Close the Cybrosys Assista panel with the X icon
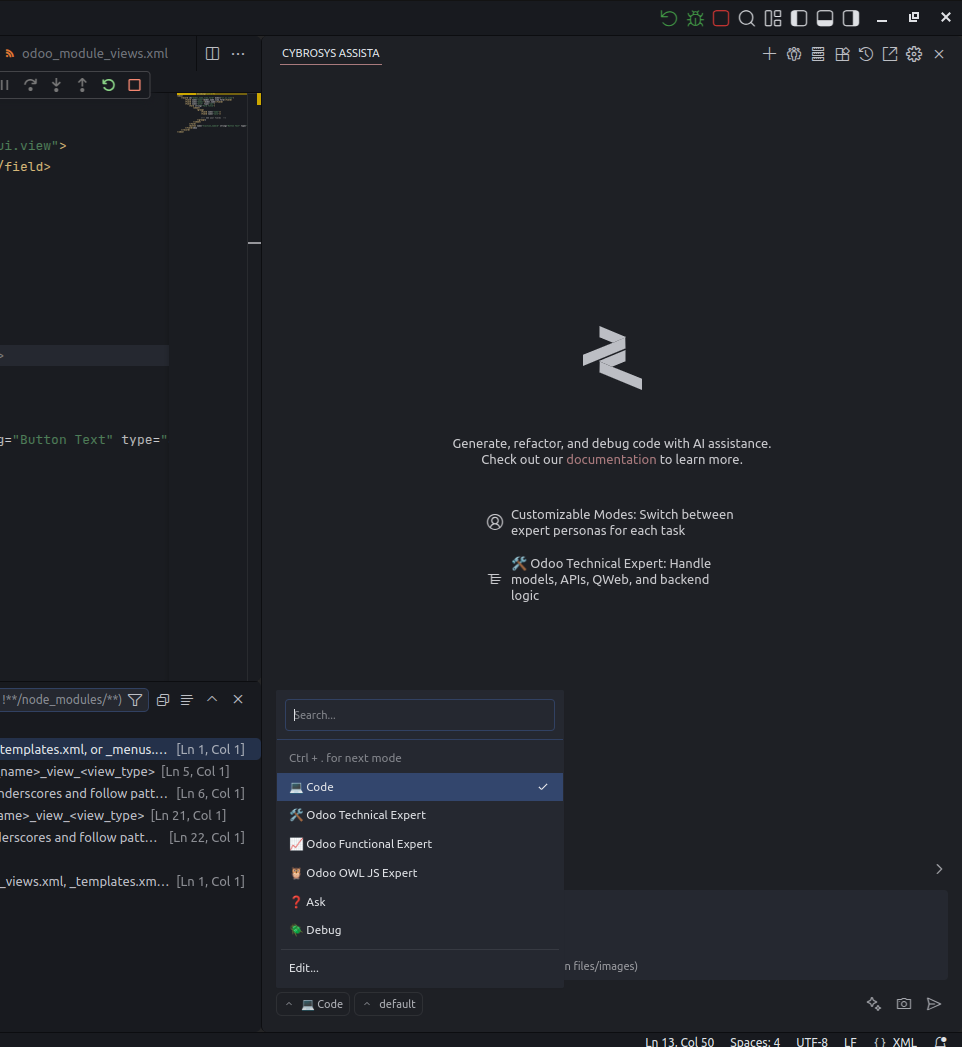The image size is (962, 1047). point(939,54)
